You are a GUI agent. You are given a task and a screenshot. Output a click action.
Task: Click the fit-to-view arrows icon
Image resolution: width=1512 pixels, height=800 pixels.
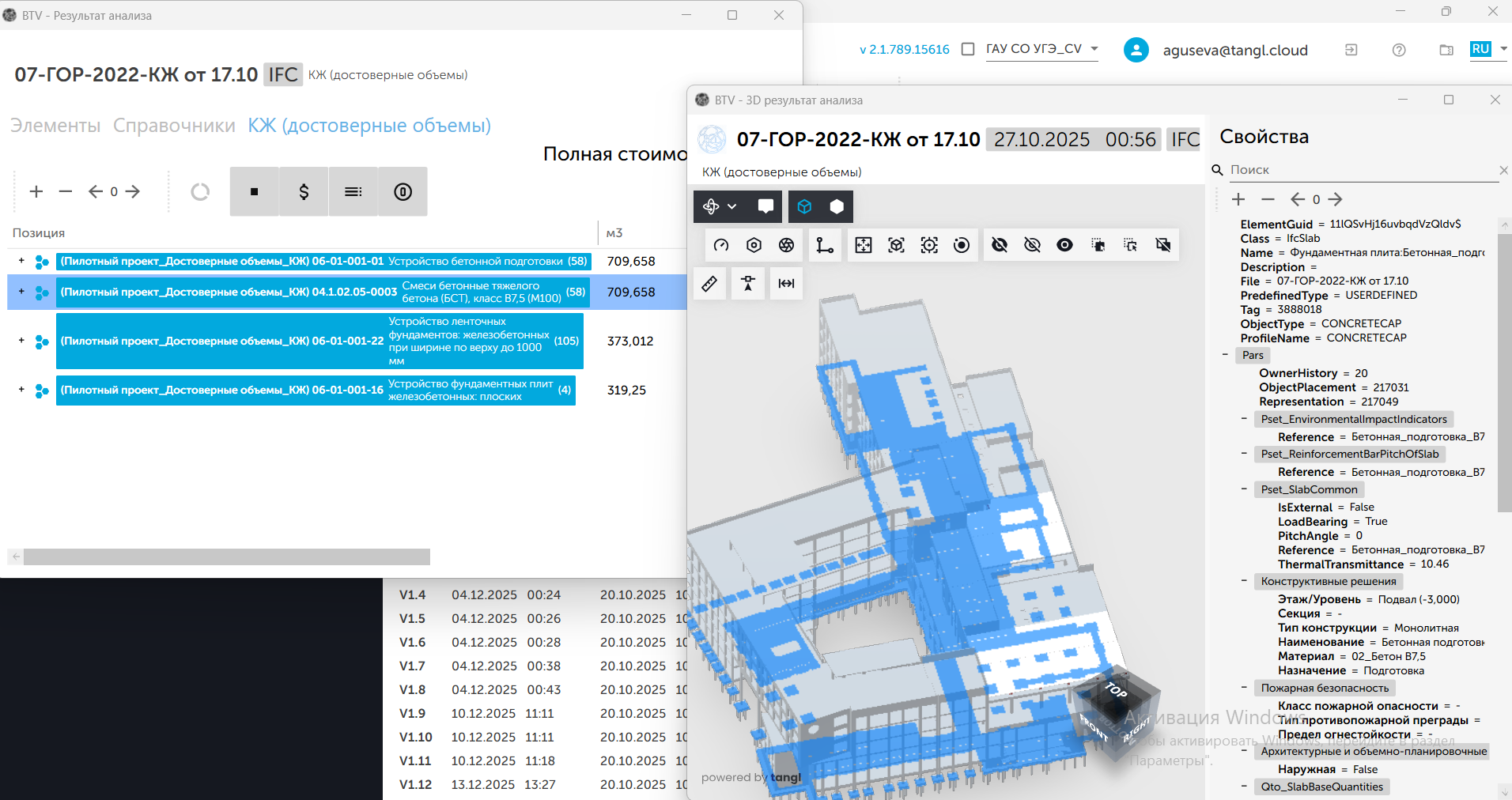click(x=864, y=245)
